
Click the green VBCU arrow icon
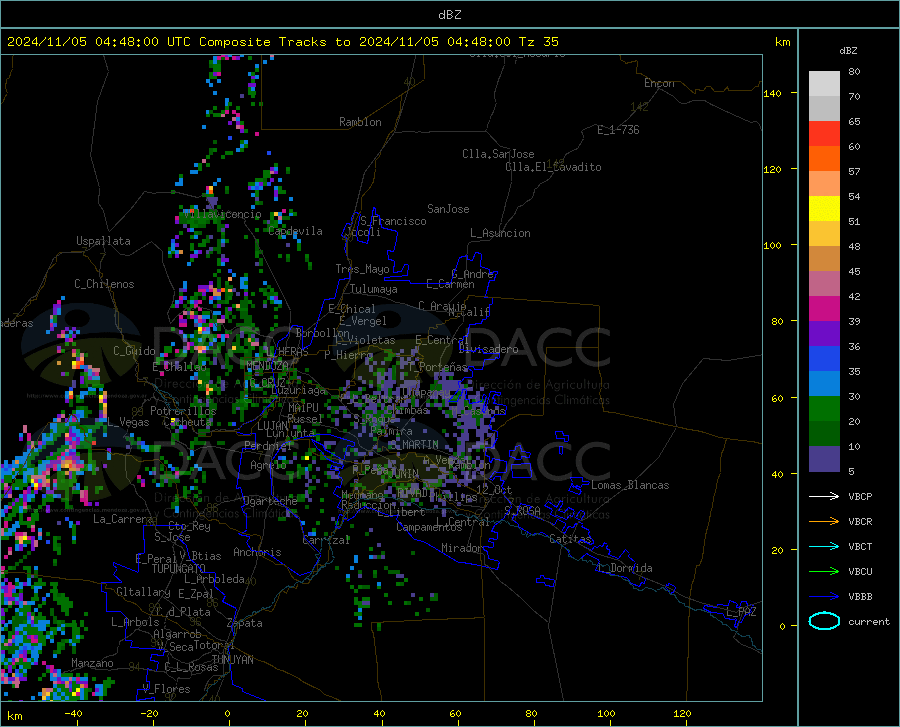click(x=824, y=572)
